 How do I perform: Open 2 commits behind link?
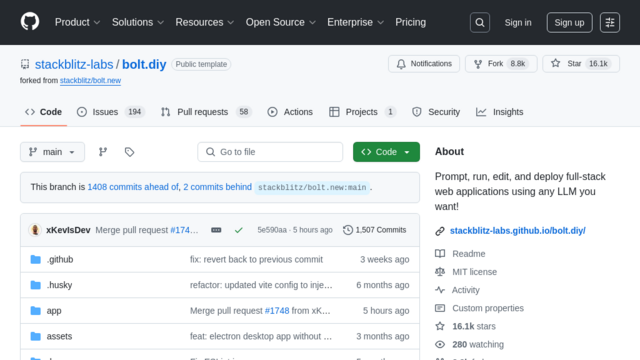(x=217, y=187)
